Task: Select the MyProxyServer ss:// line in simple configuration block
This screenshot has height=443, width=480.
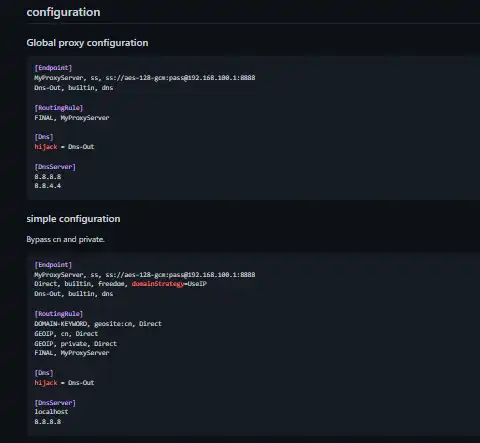Action: [145, 275]
